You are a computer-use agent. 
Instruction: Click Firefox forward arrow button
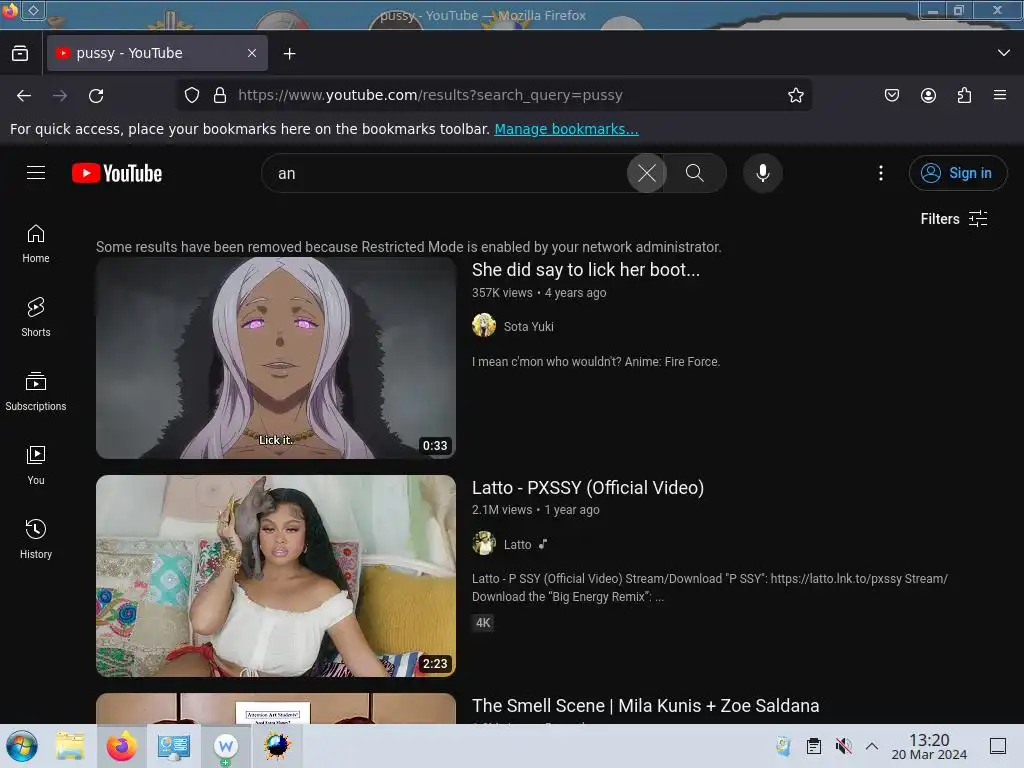tap(60, 95)
